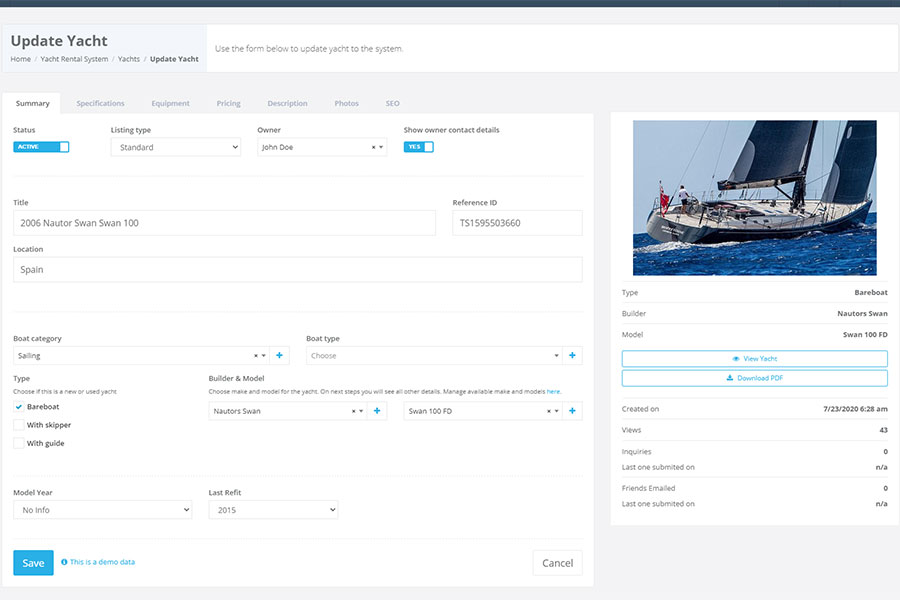
Task: Add a new boat type with plus icon
Action: (x=572, y=355)
